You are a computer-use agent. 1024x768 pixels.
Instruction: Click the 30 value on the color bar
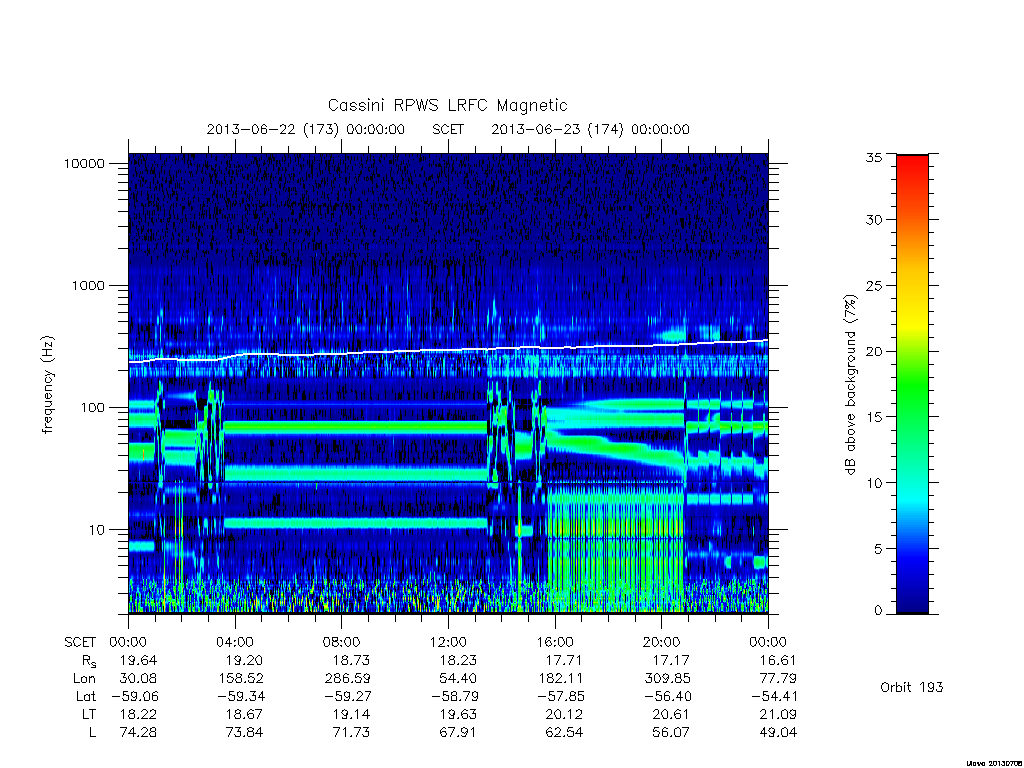[874, 219]
